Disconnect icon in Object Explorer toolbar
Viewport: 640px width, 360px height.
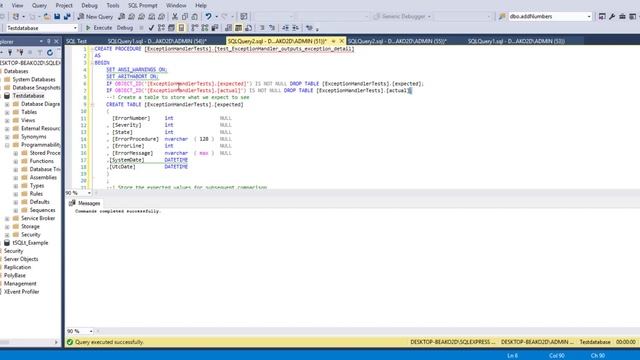20,52
